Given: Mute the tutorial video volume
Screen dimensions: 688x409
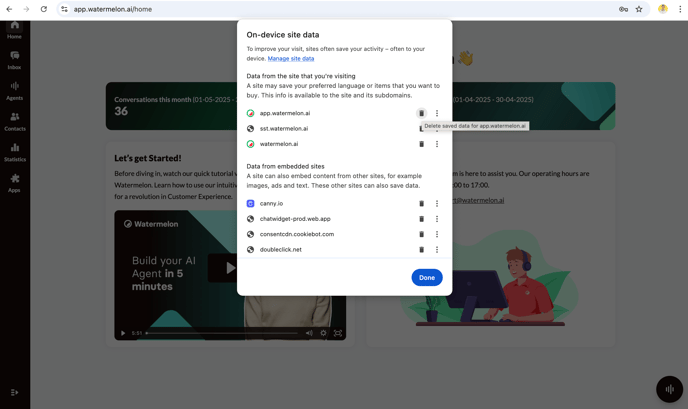Looking at the screenshot, I should [309, 333].
